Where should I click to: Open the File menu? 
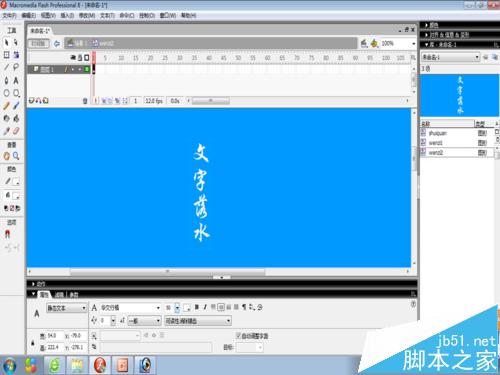[x=9, y=15]
